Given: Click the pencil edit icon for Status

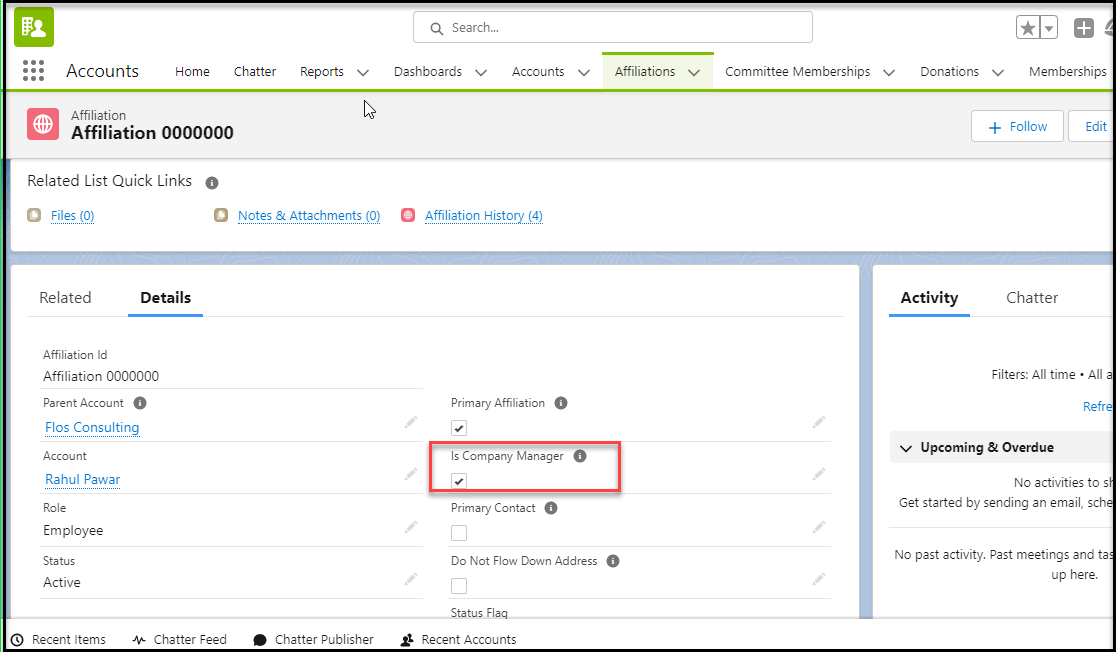Looking at the screenshot, I should [411, 579].
